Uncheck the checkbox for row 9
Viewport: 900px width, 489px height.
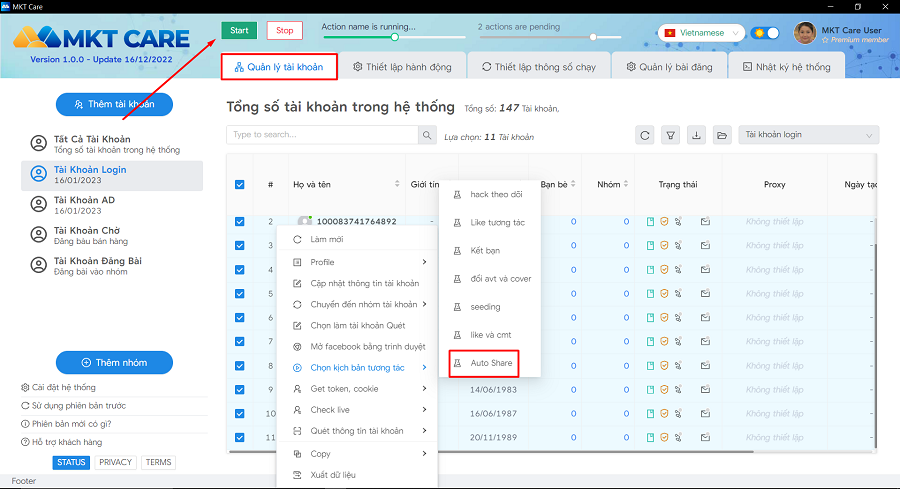click(240, 389)
